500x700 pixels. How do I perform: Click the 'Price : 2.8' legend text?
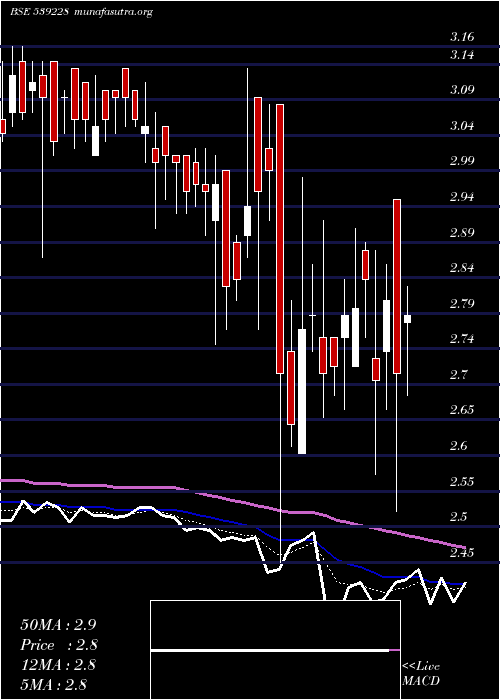[59, 645]
